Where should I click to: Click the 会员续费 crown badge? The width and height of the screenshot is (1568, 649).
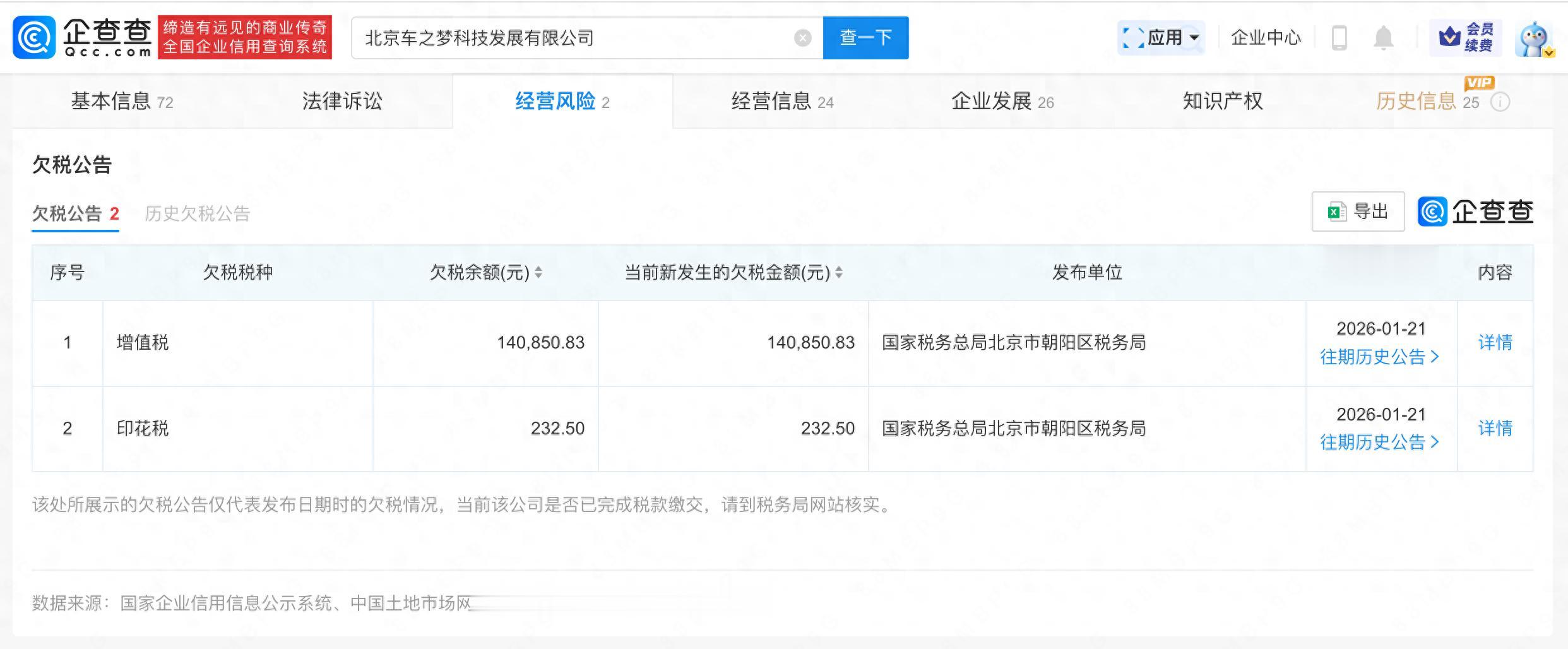coord(1465,38)
